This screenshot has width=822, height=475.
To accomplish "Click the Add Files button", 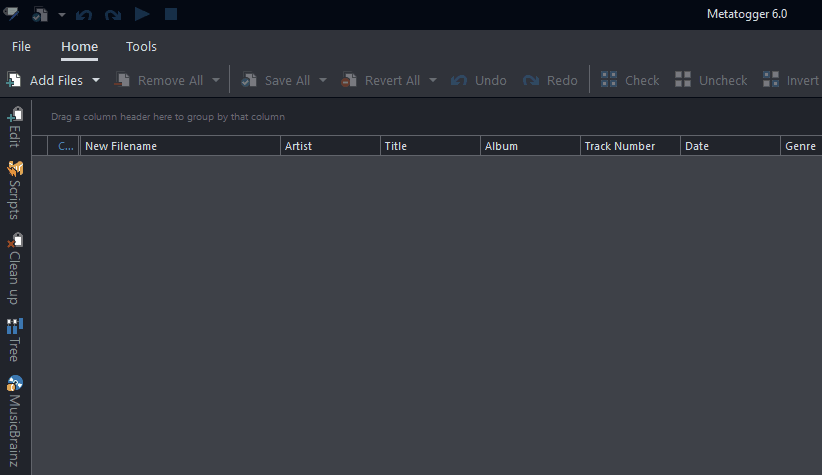I will (45, 80).
